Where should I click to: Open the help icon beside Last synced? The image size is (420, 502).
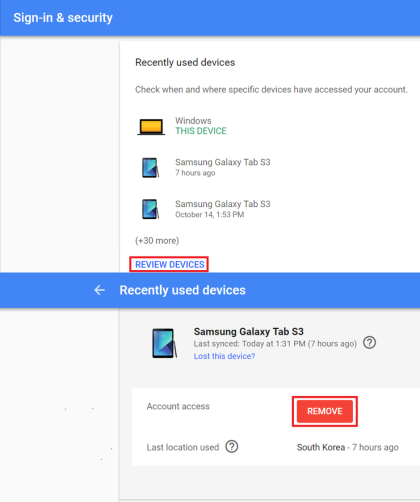coord(369,343)
